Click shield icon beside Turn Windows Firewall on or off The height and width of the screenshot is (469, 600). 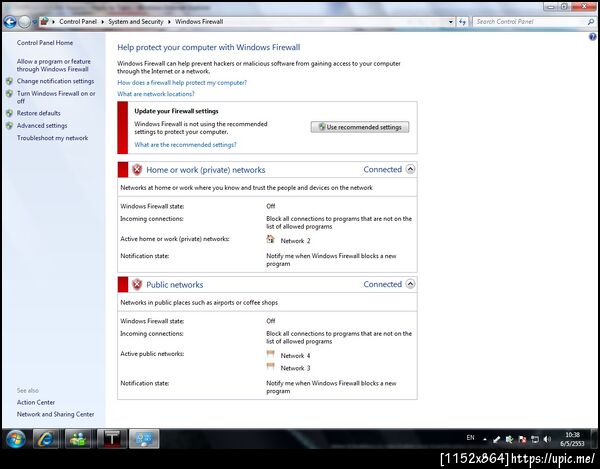point(9,93)
